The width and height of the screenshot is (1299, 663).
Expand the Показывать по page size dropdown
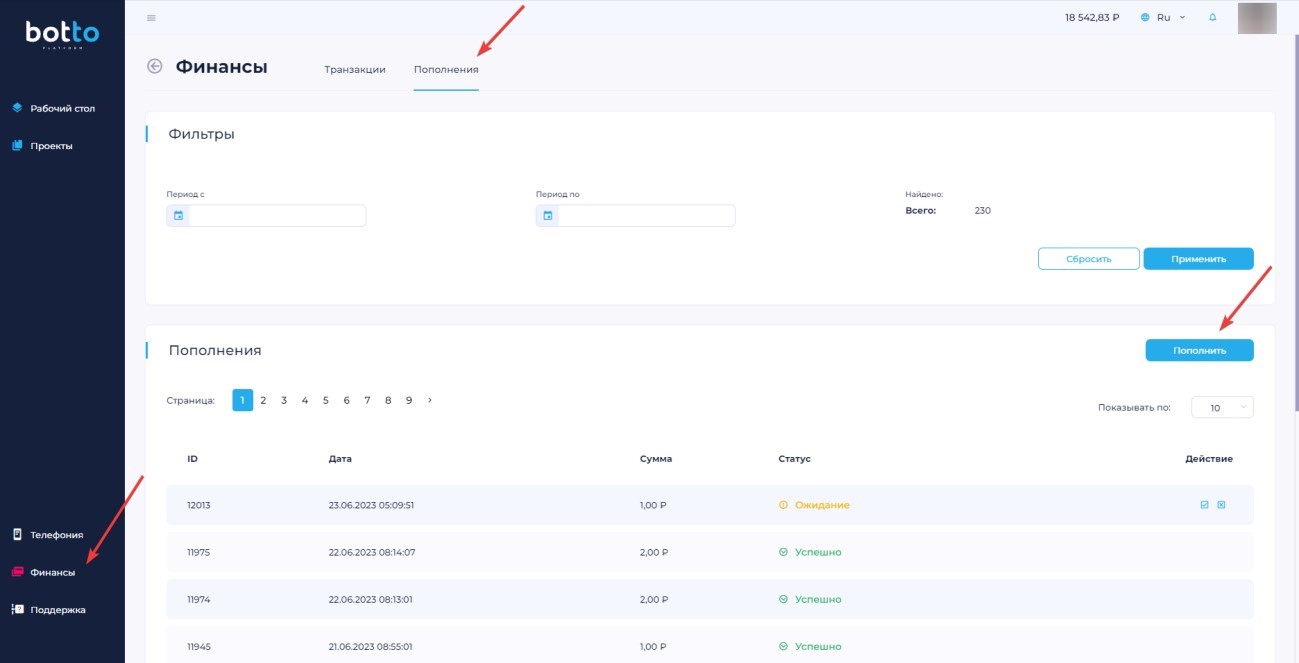(1222, 408)
